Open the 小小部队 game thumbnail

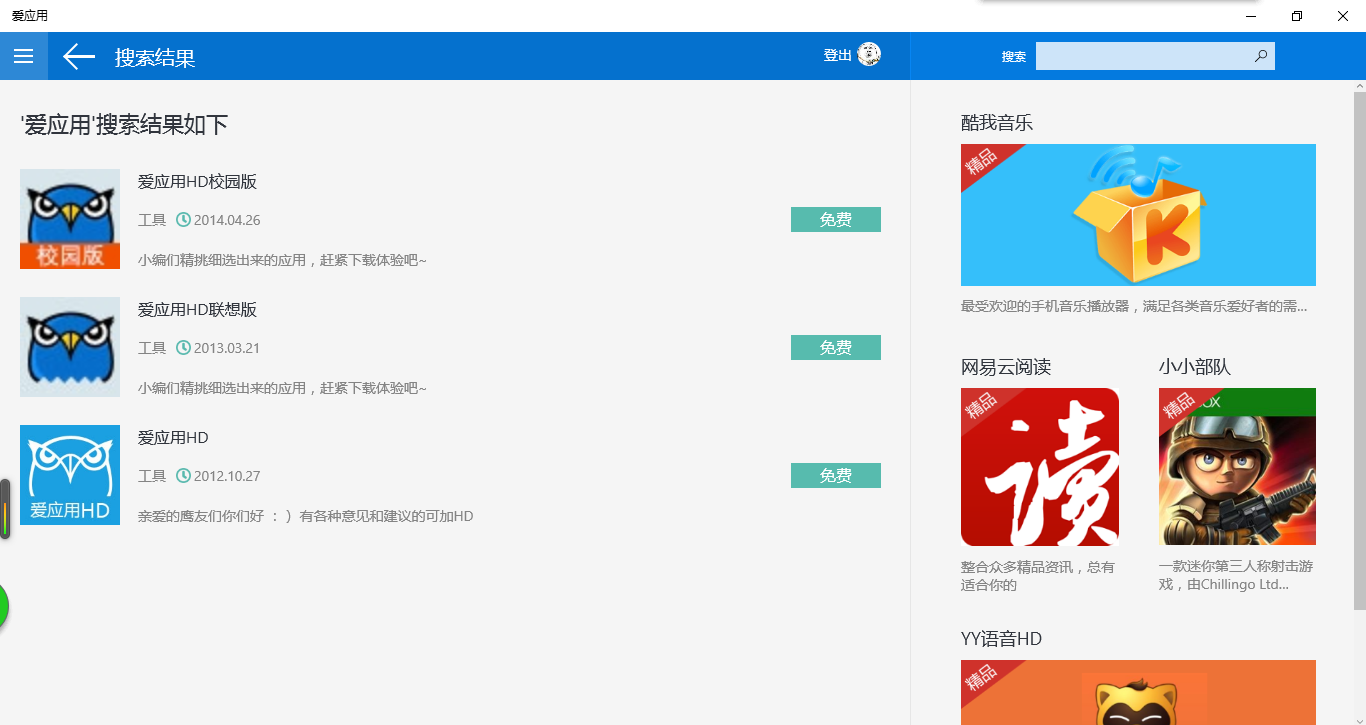point(1237,467)
